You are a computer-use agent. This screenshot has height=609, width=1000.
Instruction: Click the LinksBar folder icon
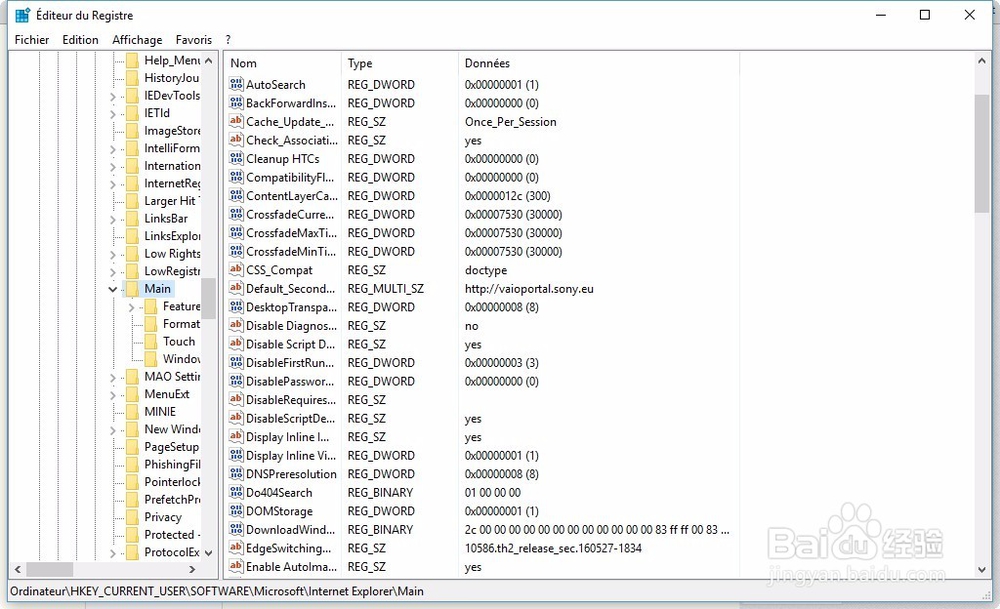coord(132,219)
